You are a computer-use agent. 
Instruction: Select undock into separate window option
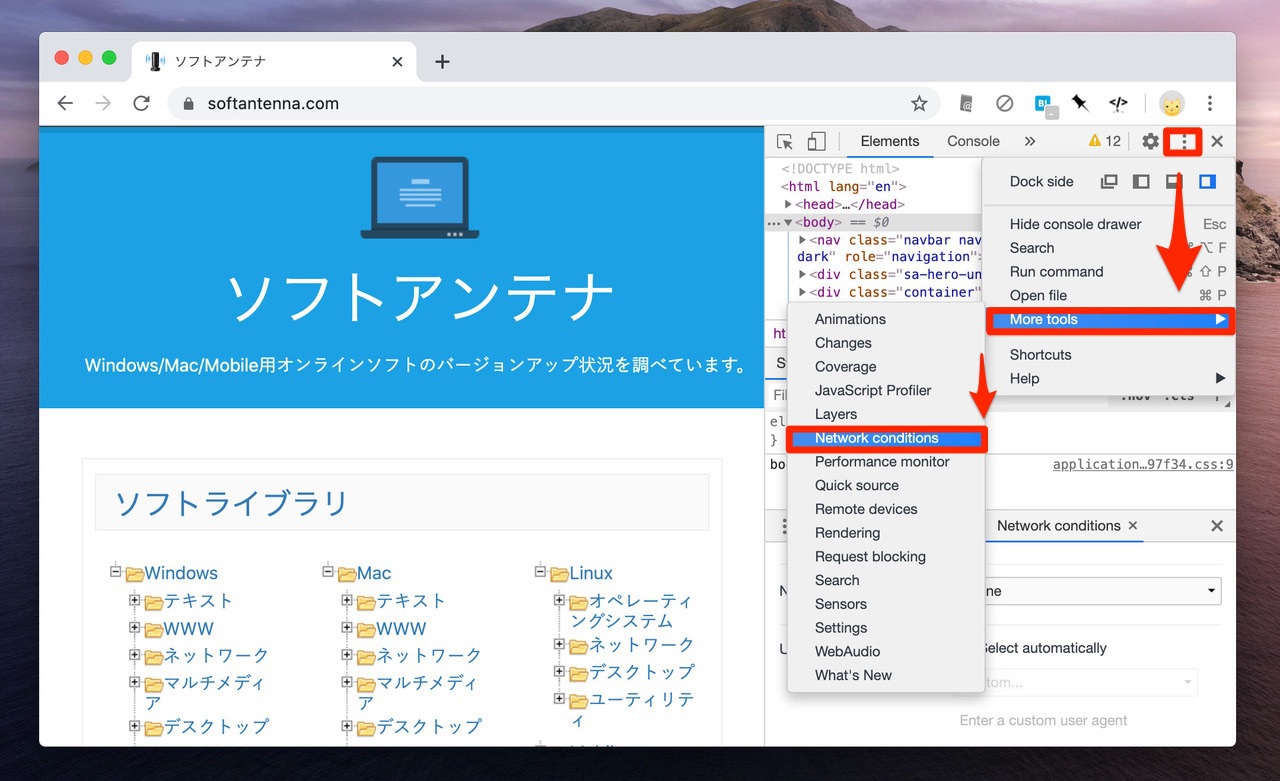tap(1109, 182)
